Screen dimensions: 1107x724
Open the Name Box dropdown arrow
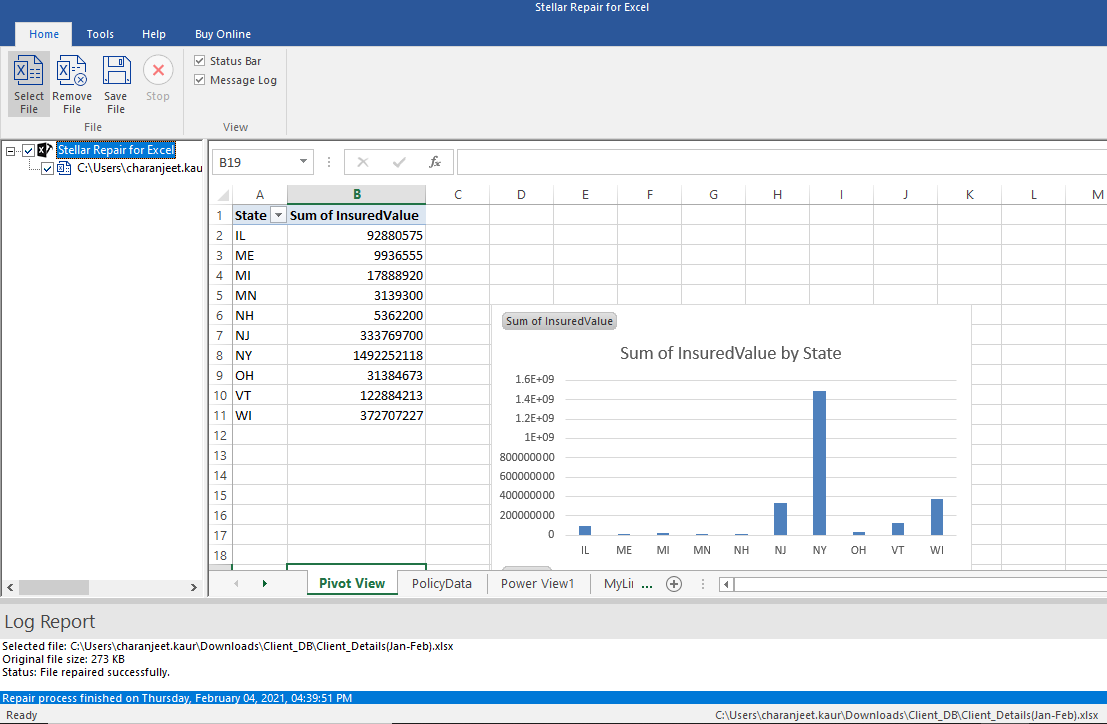[304, 162]
